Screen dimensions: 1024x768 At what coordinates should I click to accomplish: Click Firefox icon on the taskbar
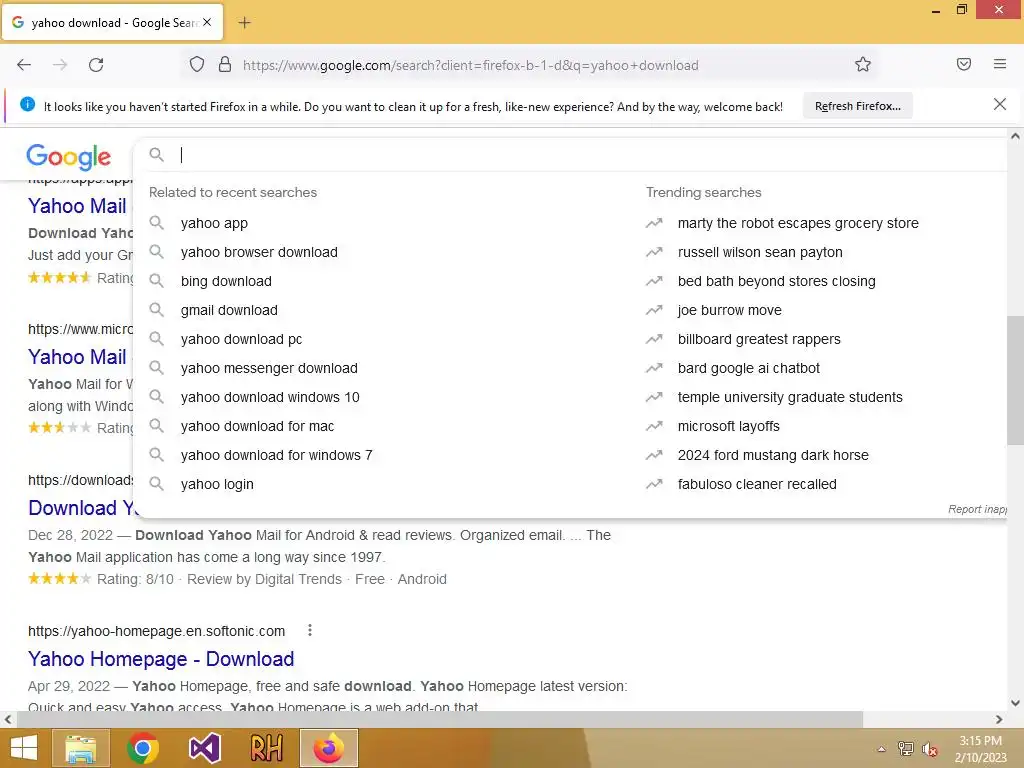pos(328,748)
